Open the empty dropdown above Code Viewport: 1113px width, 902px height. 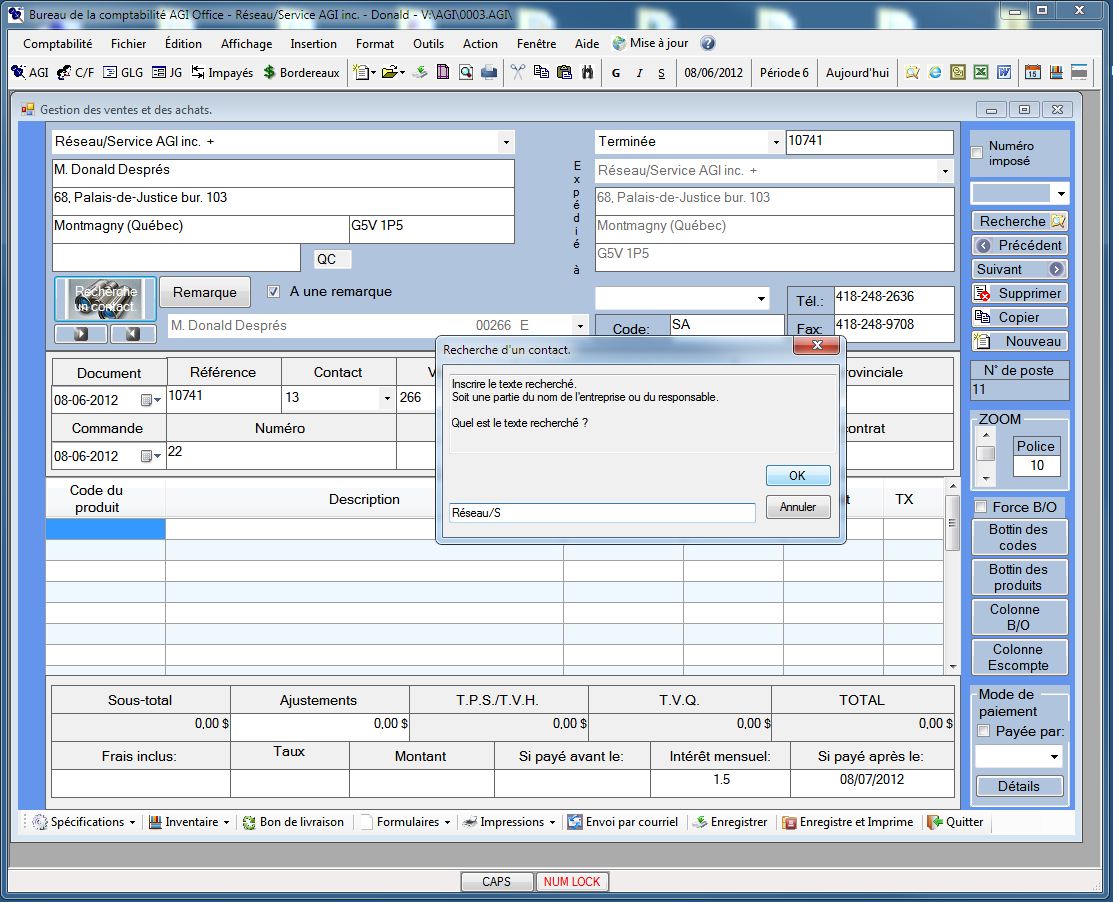(x=761, y=299)
